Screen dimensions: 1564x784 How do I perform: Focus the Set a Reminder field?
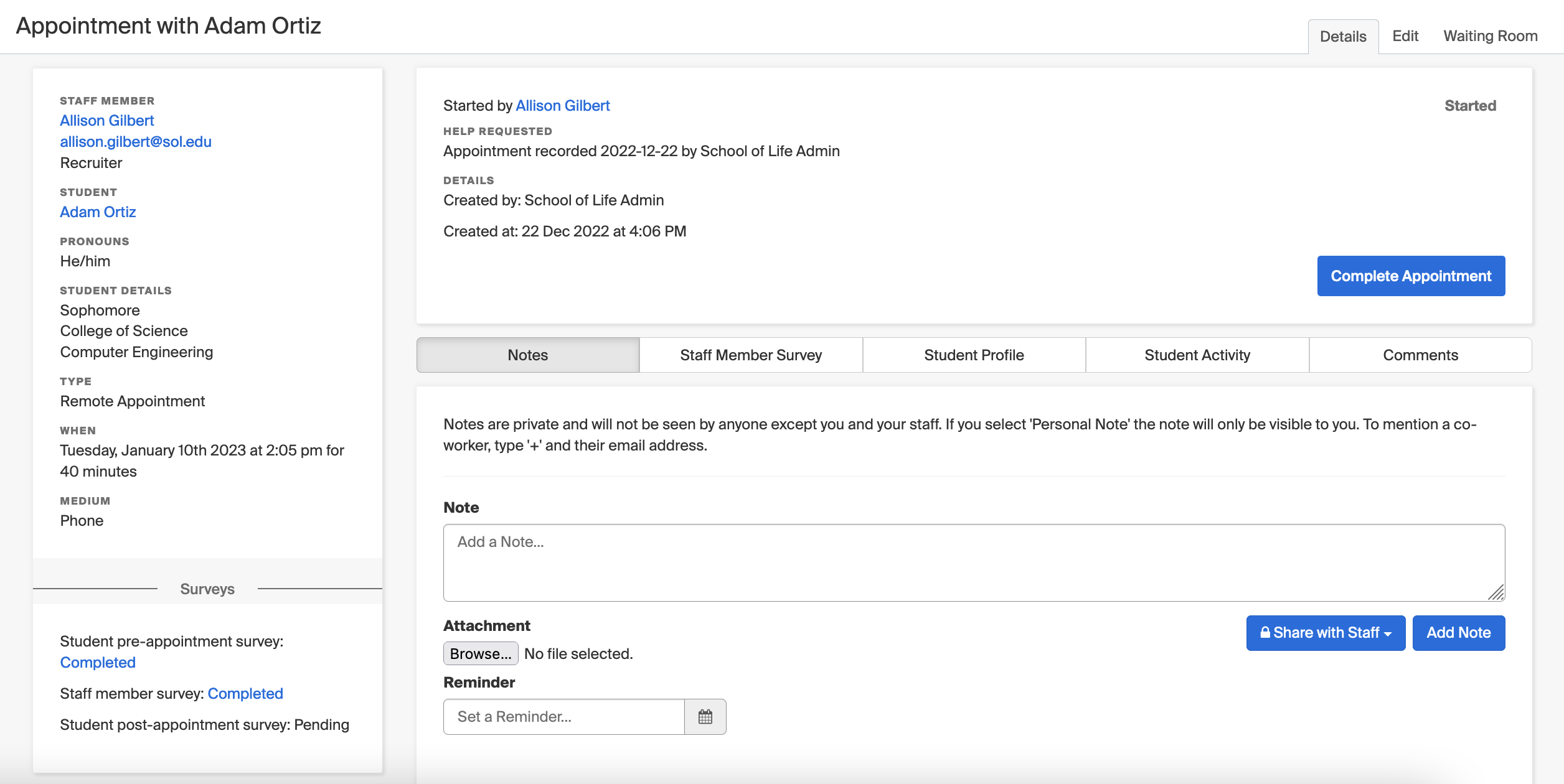click(x=563, y=716)
